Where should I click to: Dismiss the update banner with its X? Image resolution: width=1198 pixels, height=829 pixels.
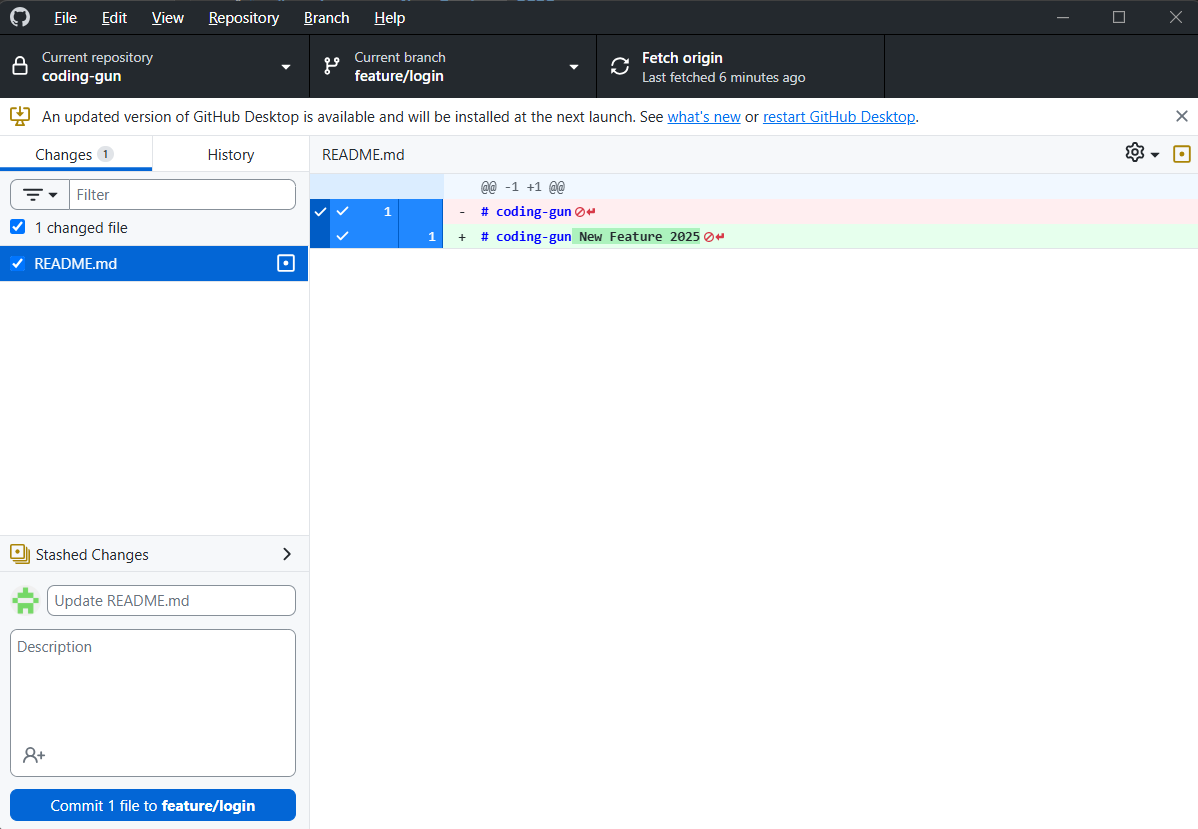1181,116
